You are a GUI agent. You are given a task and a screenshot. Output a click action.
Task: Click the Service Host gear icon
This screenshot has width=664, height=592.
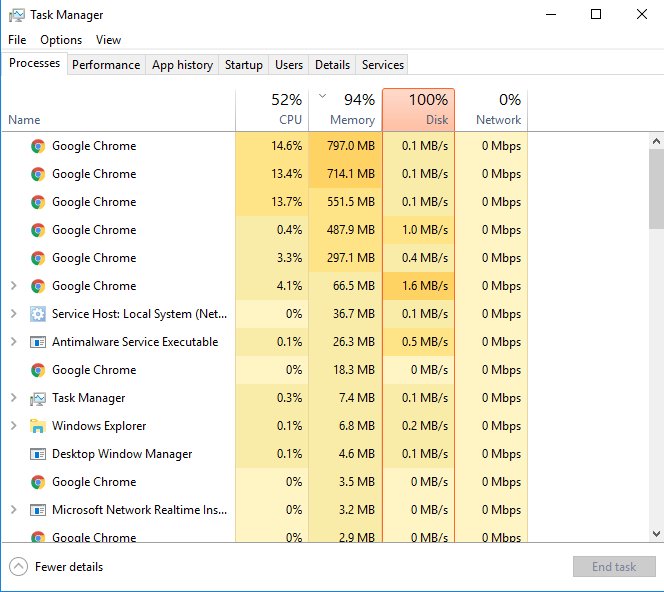click(38, 314)
